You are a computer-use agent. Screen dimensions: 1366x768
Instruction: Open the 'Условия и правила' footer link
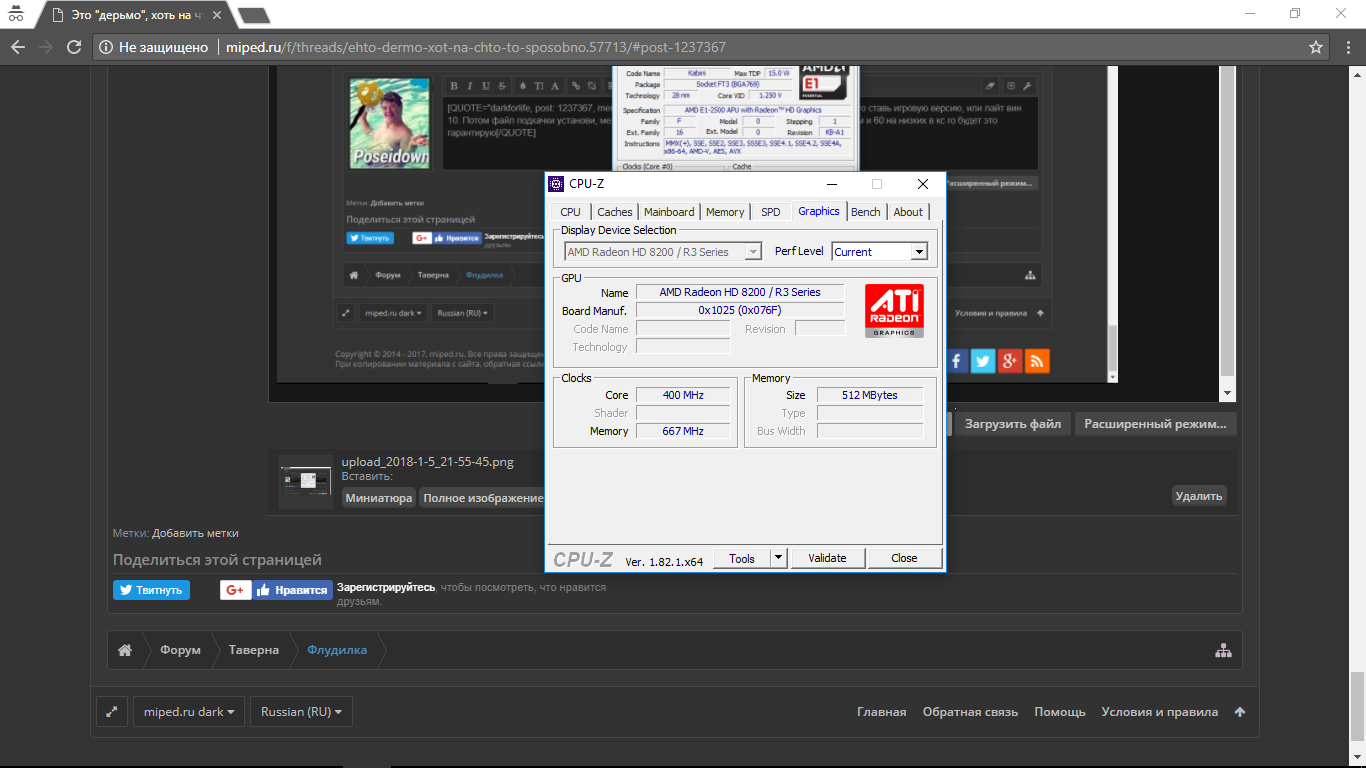(1160, 712)
